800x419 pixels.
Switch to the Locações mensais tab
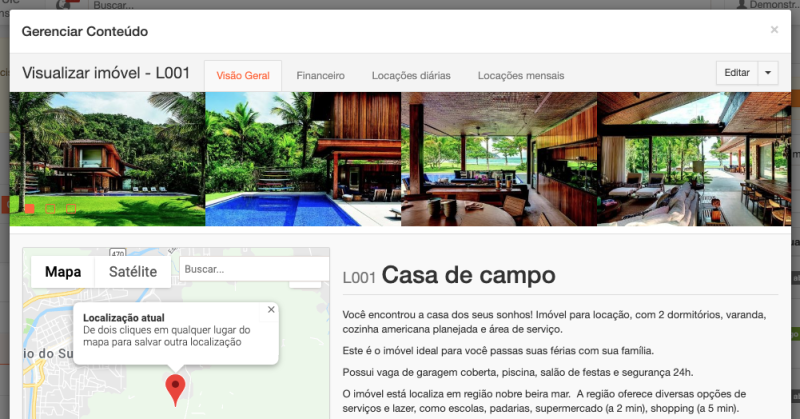[x=521, y=75]
